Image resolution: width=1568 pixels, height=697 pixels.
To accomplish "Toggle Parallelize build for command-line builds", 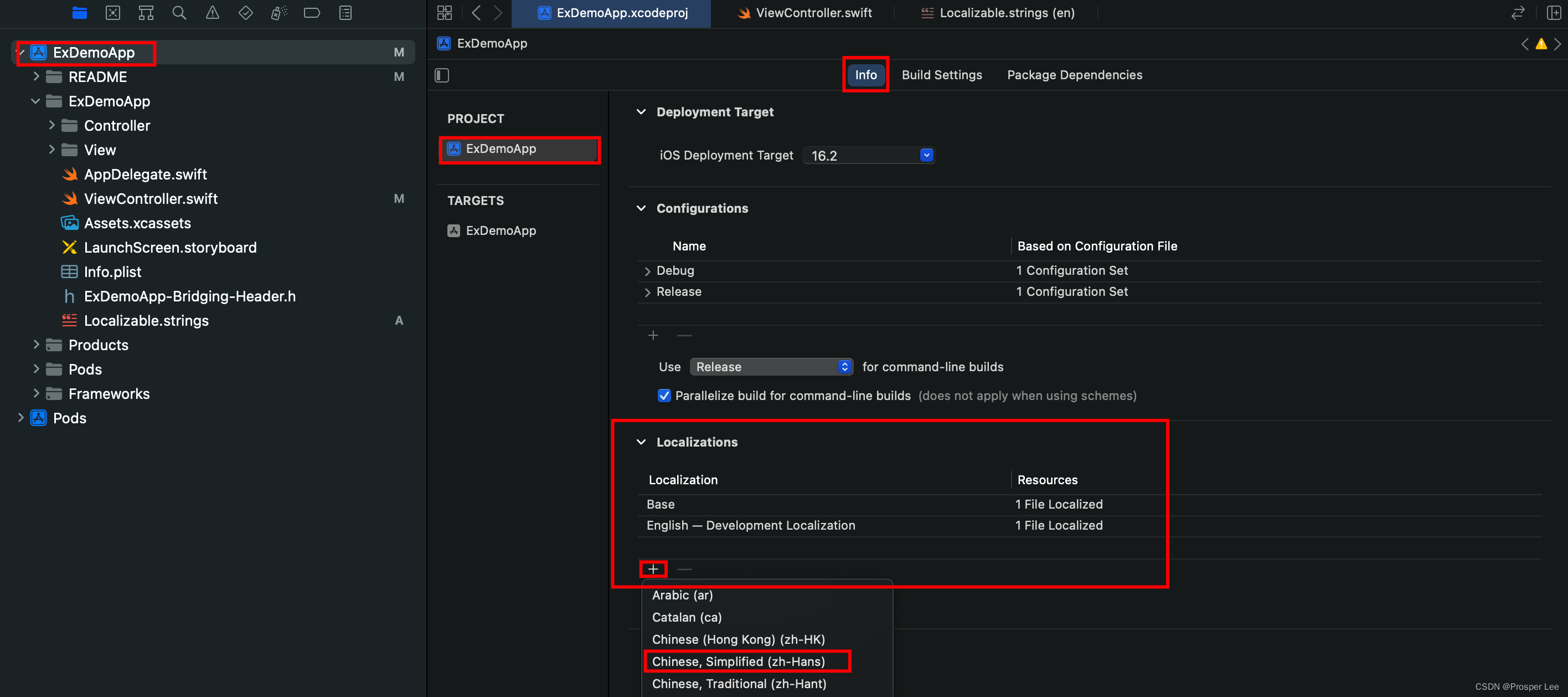I will coord(664,396).
